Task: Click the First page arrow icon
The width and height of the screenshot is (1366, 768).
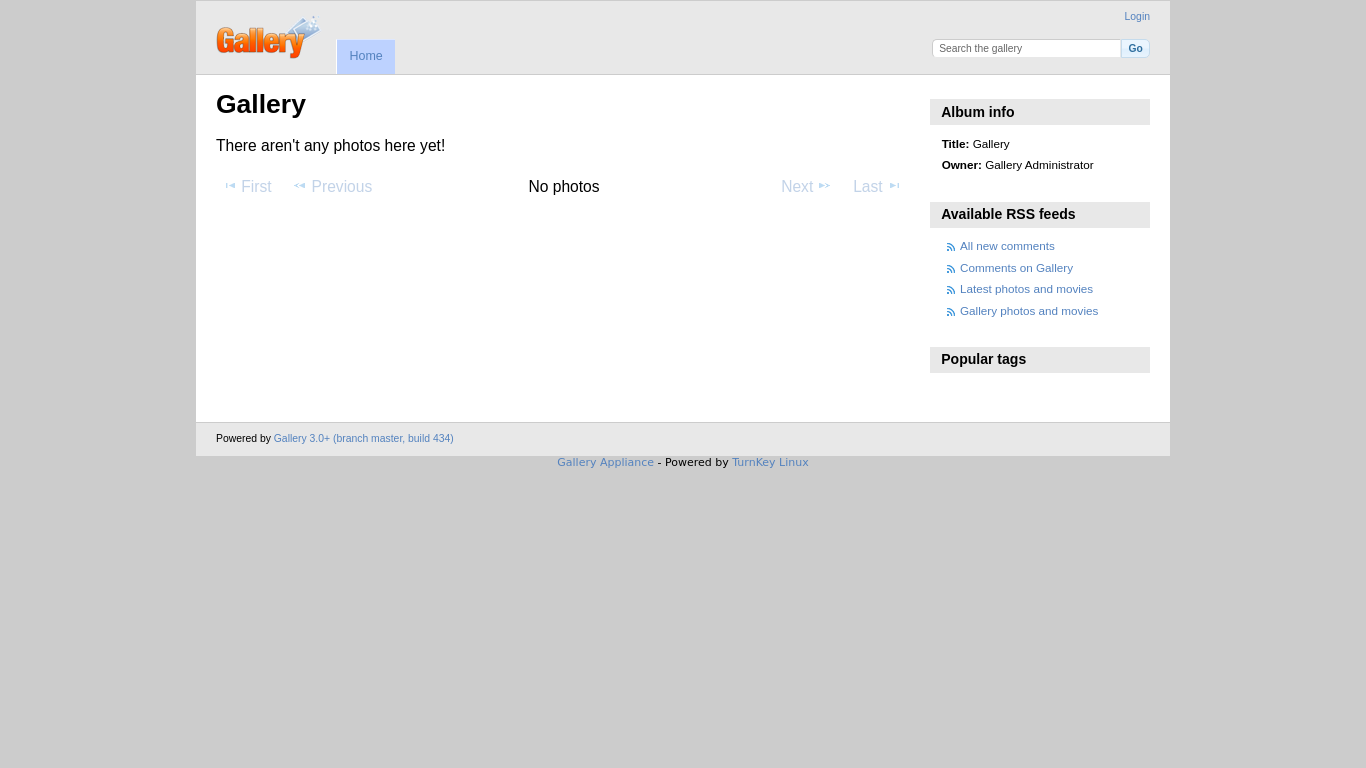Action: [230, 186]
